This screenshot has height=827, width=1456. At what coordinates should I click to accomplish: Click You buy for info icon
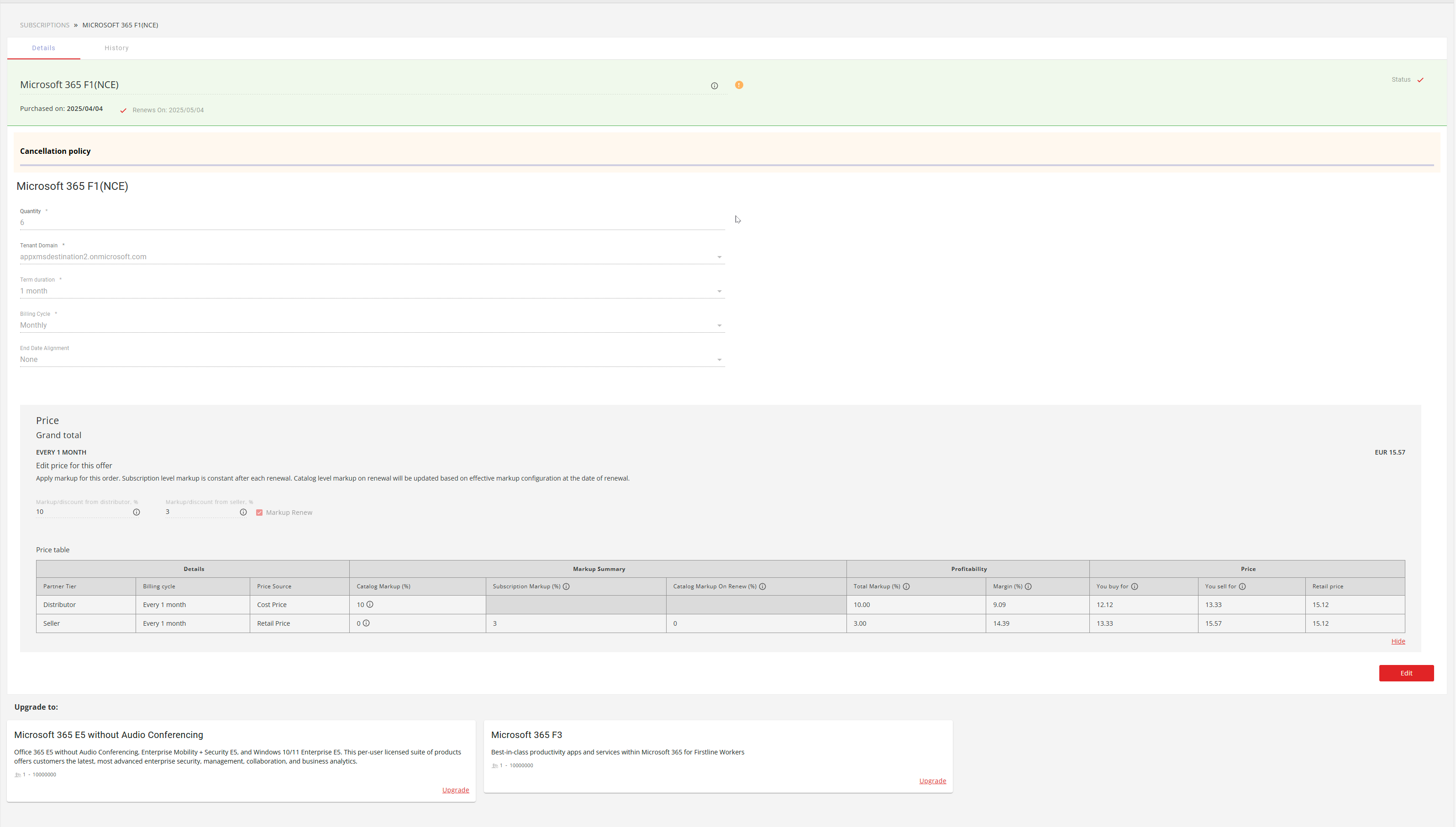click(x=1135, y=587)
